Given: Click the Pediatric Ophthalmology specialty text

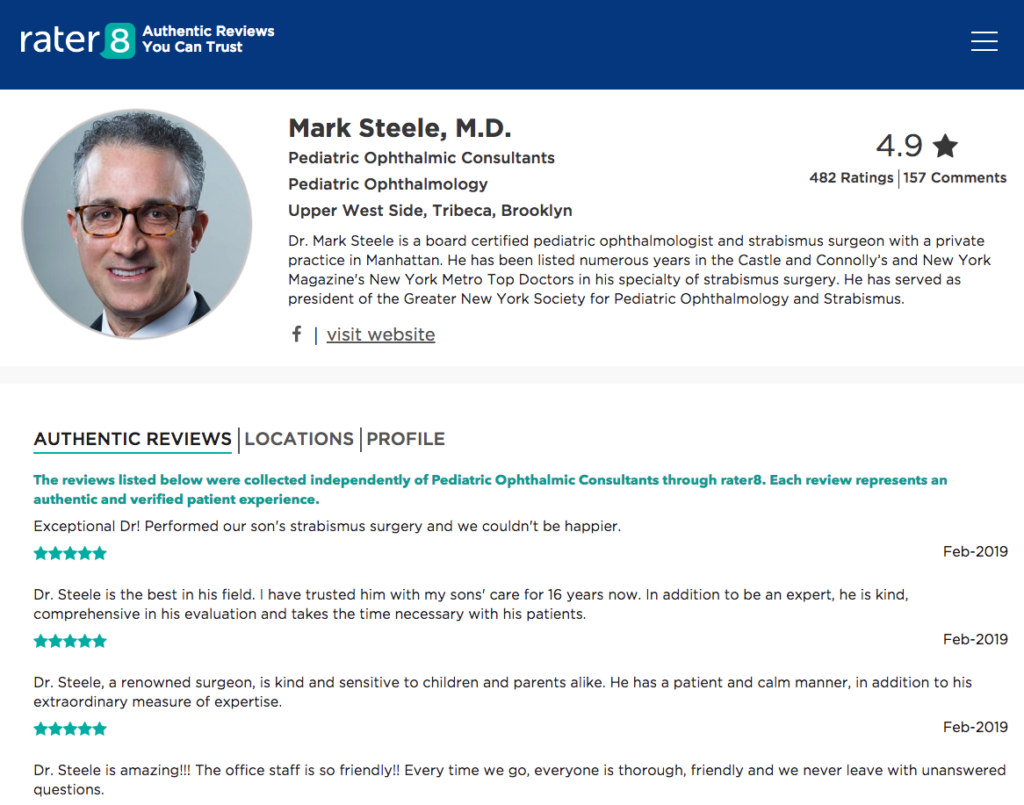Looking at the screenshot, I should 388,184.
